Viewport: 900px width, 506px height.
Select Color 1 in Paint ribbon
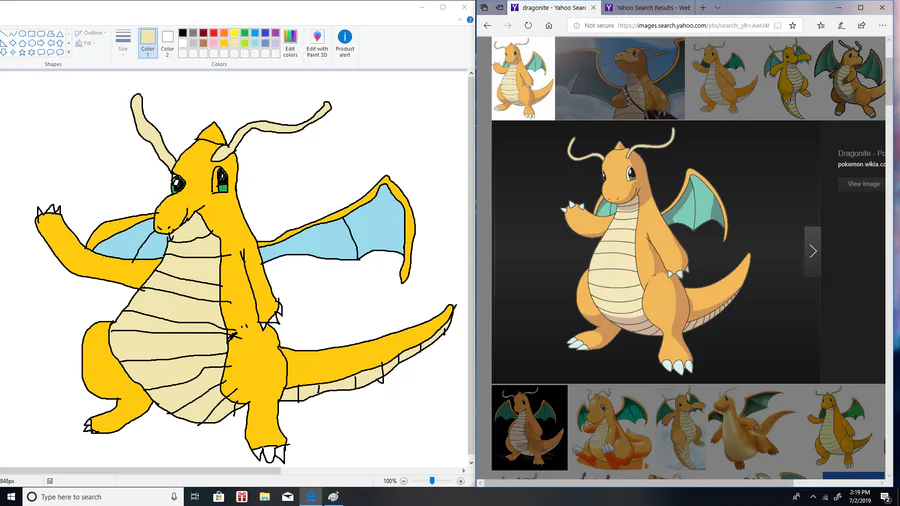point(147,42)
